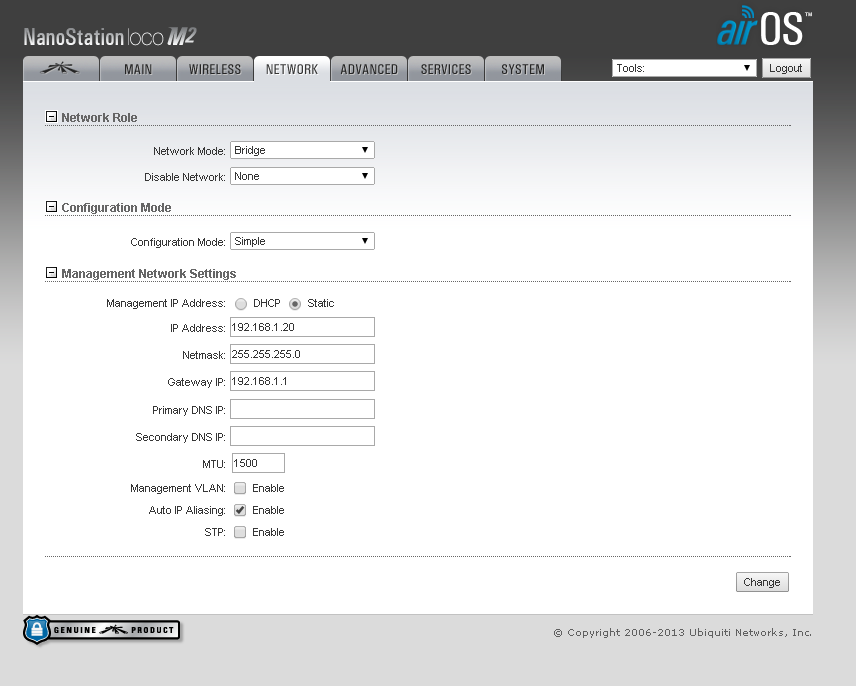
Task: Open the Disable Network dropdown
Action: coord(302,176)
